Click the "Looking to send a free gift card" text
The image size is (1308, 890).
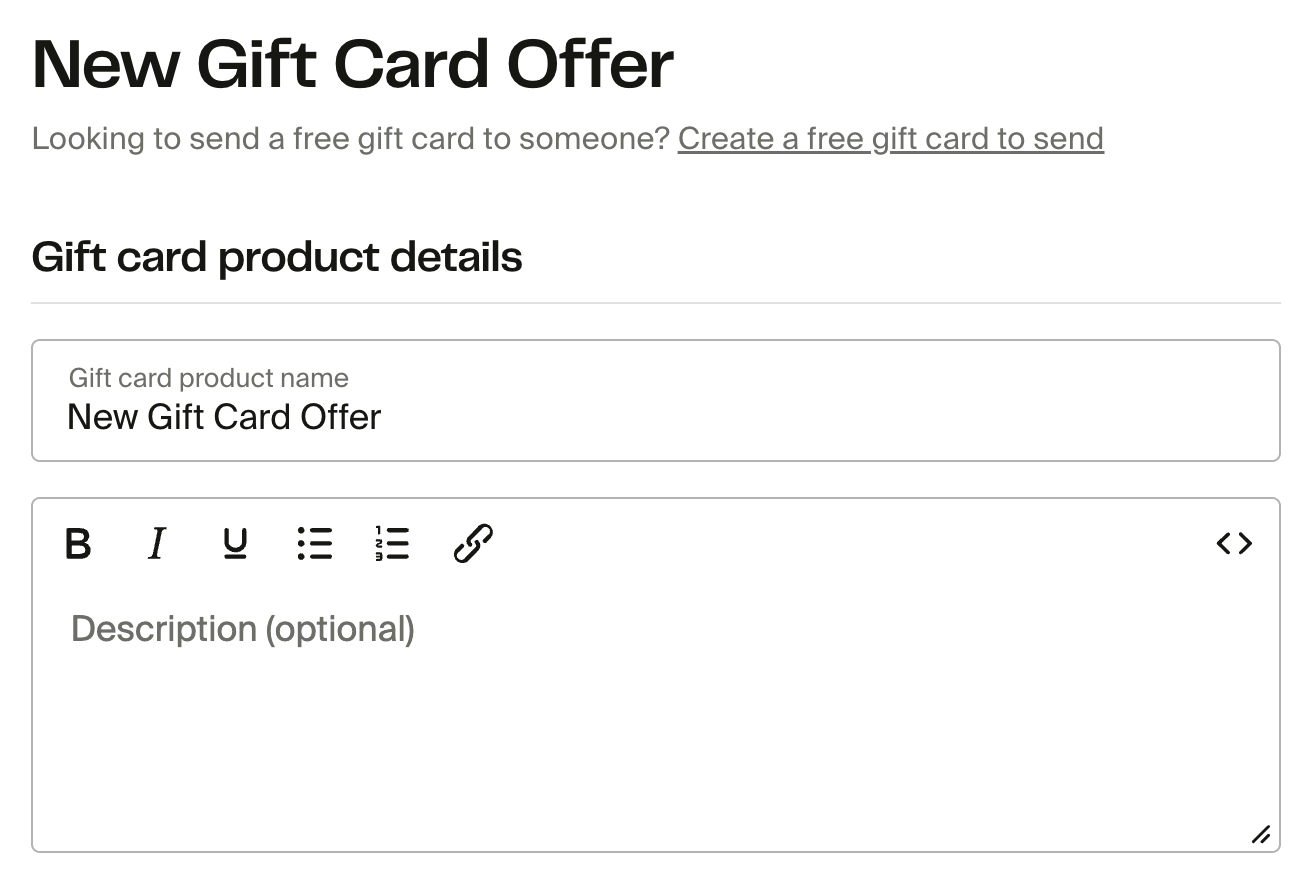[350, 139]
